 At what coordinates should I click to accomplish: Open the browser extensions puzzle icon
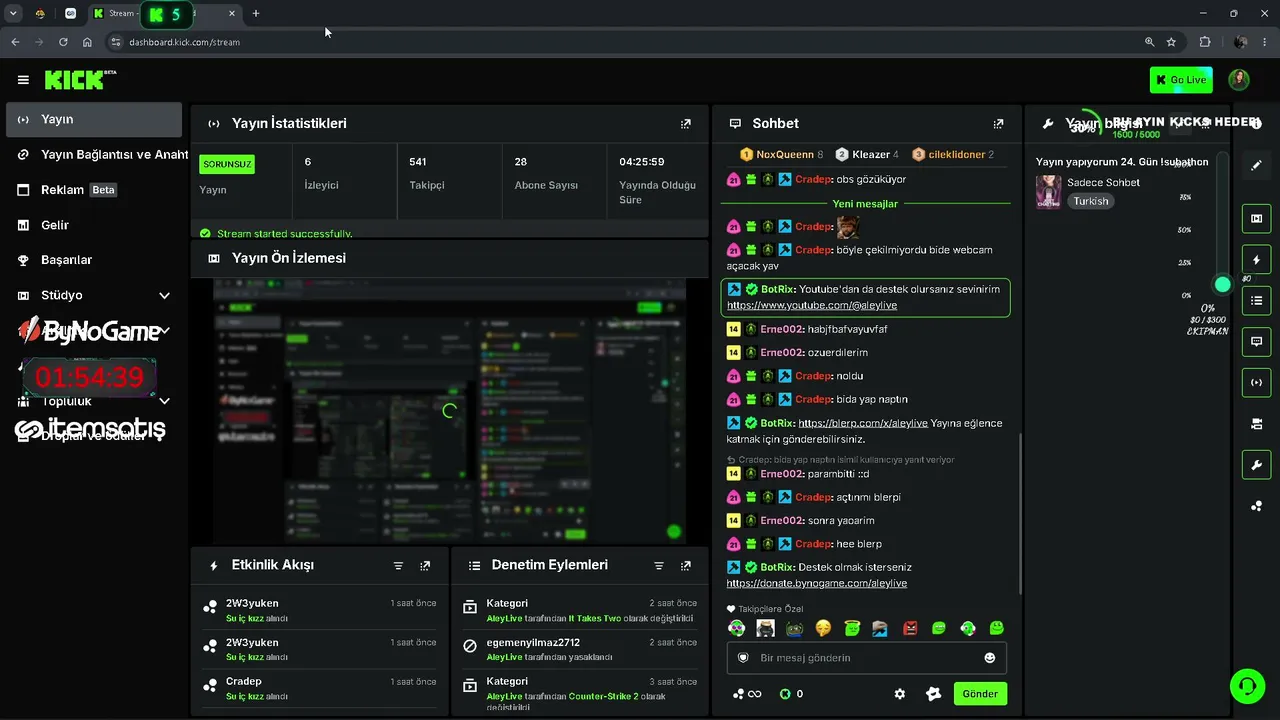(x=1205, y=42)
